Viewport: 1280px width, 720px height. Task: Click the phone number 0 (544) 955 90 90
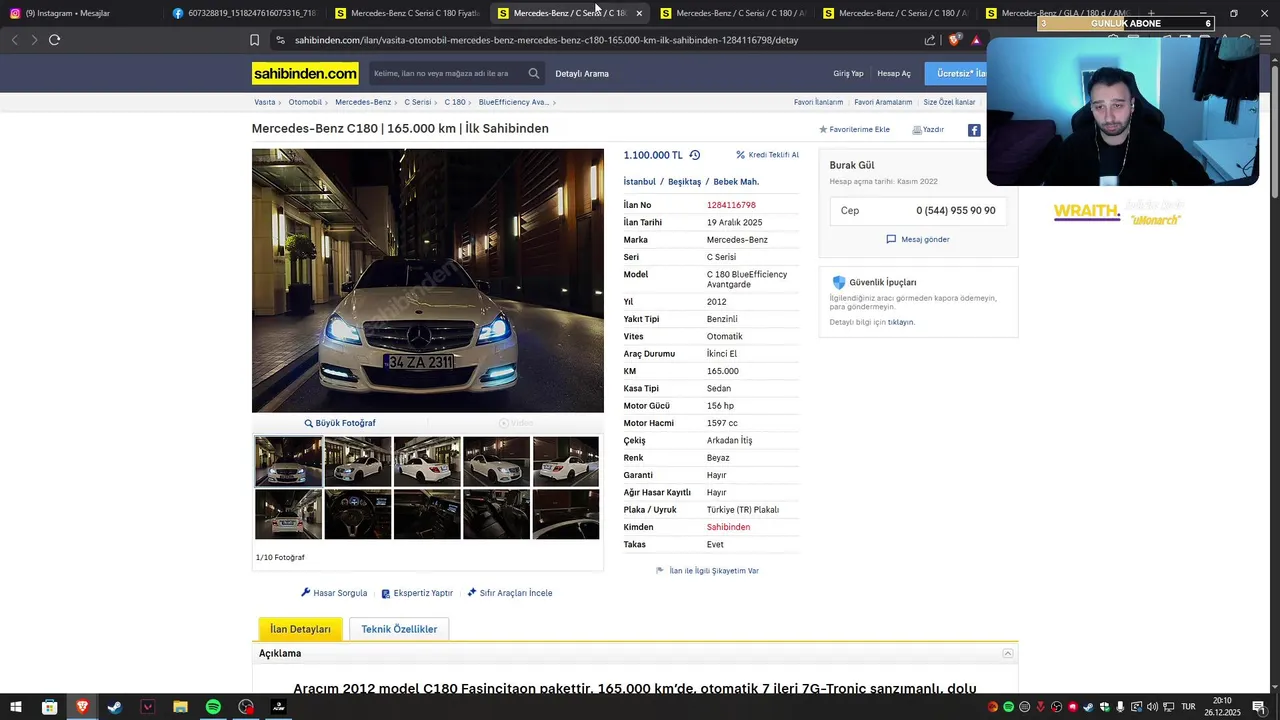955,211
